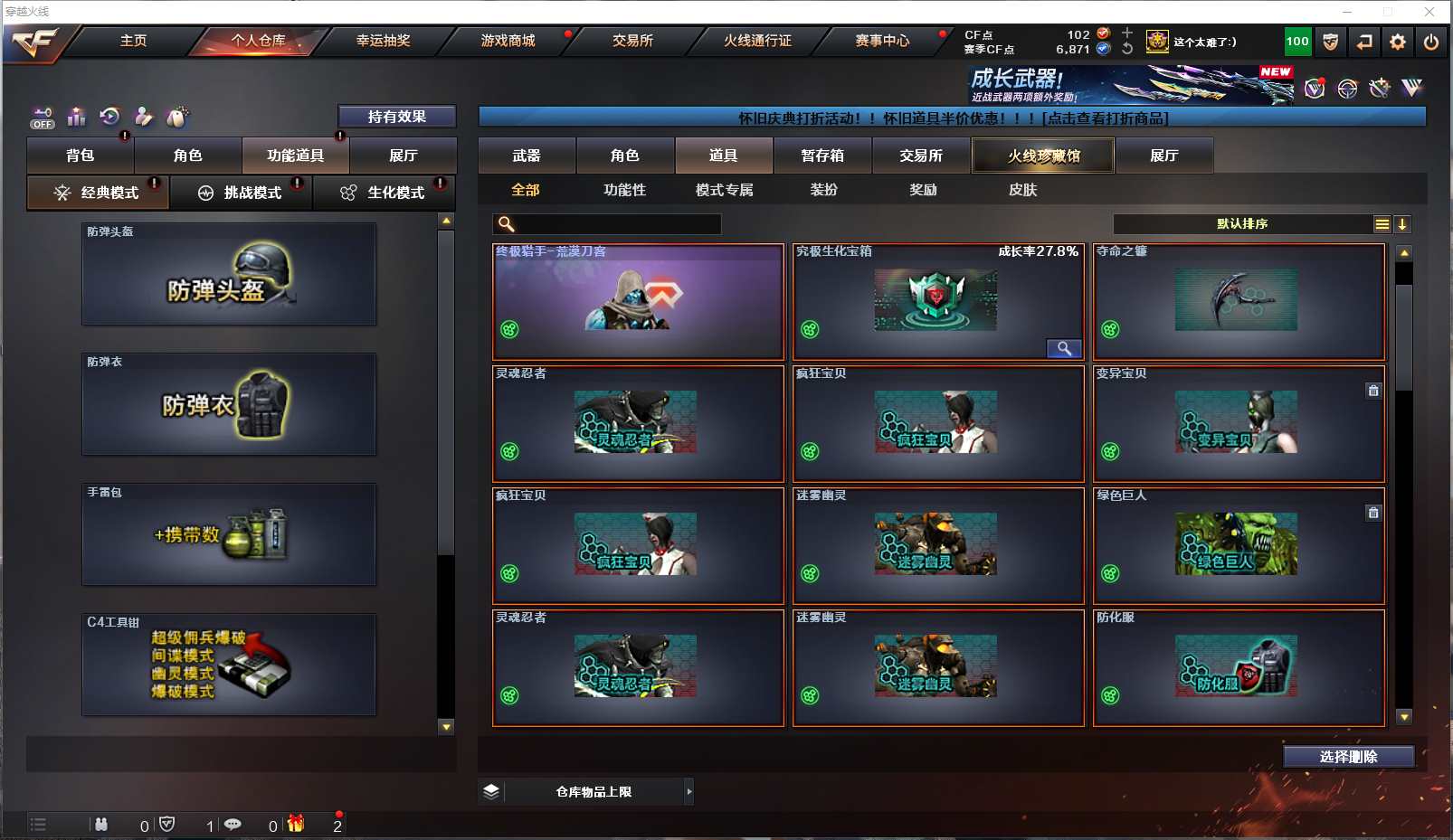Click the power exit icon
Viewport: 1453px width, 840px height.
(x=1431, y=42)
